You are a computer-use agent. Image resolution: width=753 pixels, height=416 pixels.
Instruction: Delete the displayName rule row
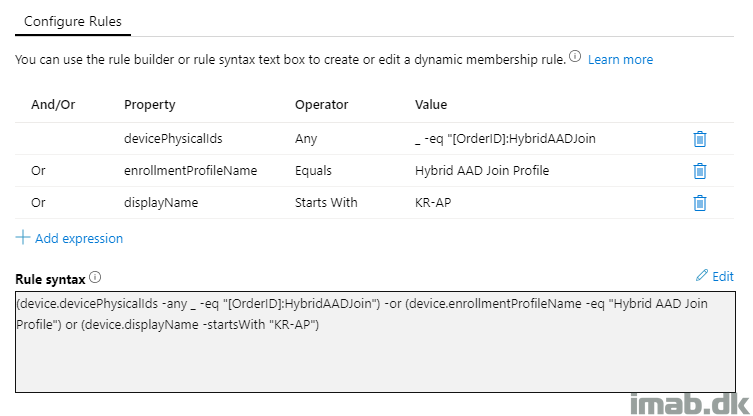700,203
